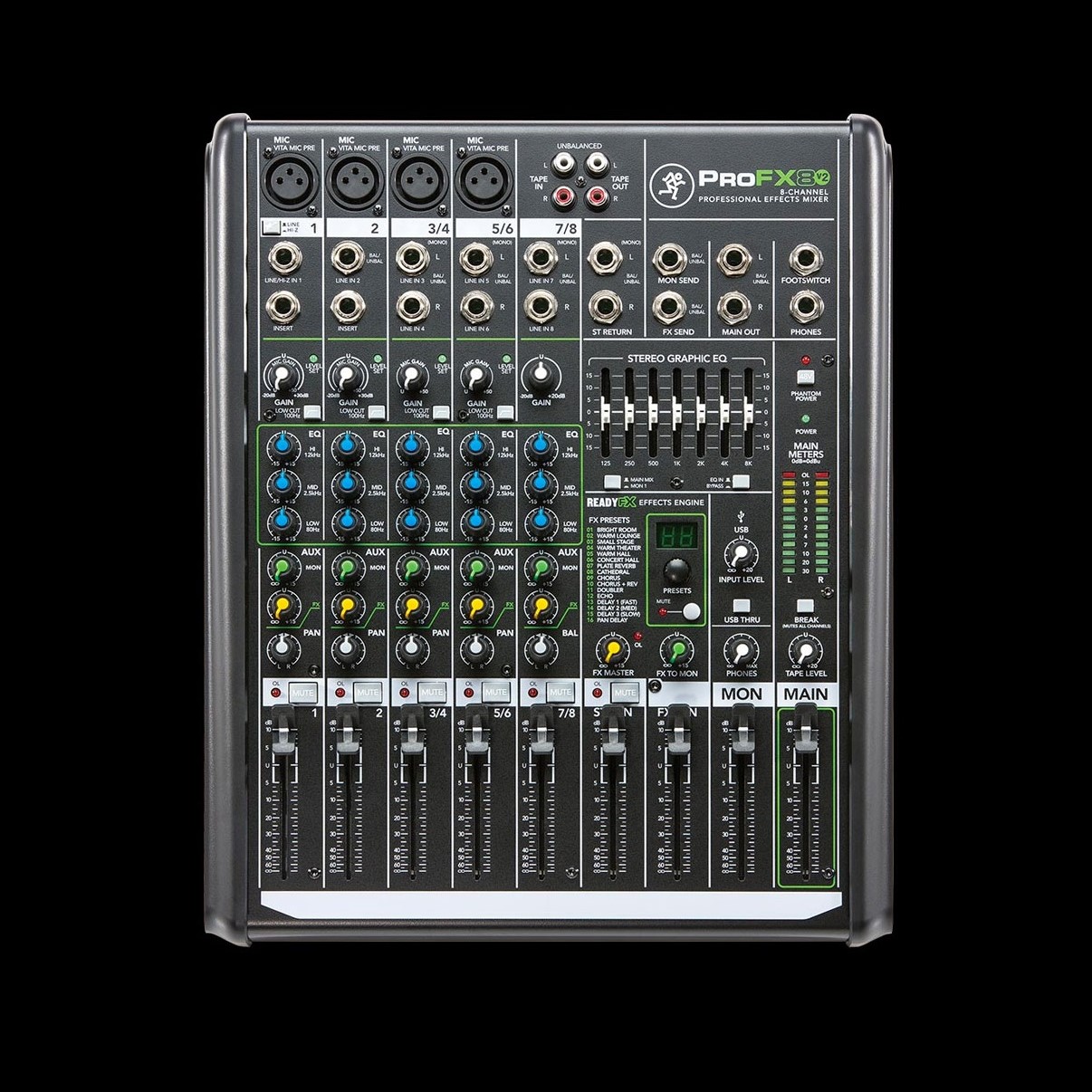Enable the channel 1 Low Cut 100Hz switch
1092x1092 pixels.
(311, 413)
